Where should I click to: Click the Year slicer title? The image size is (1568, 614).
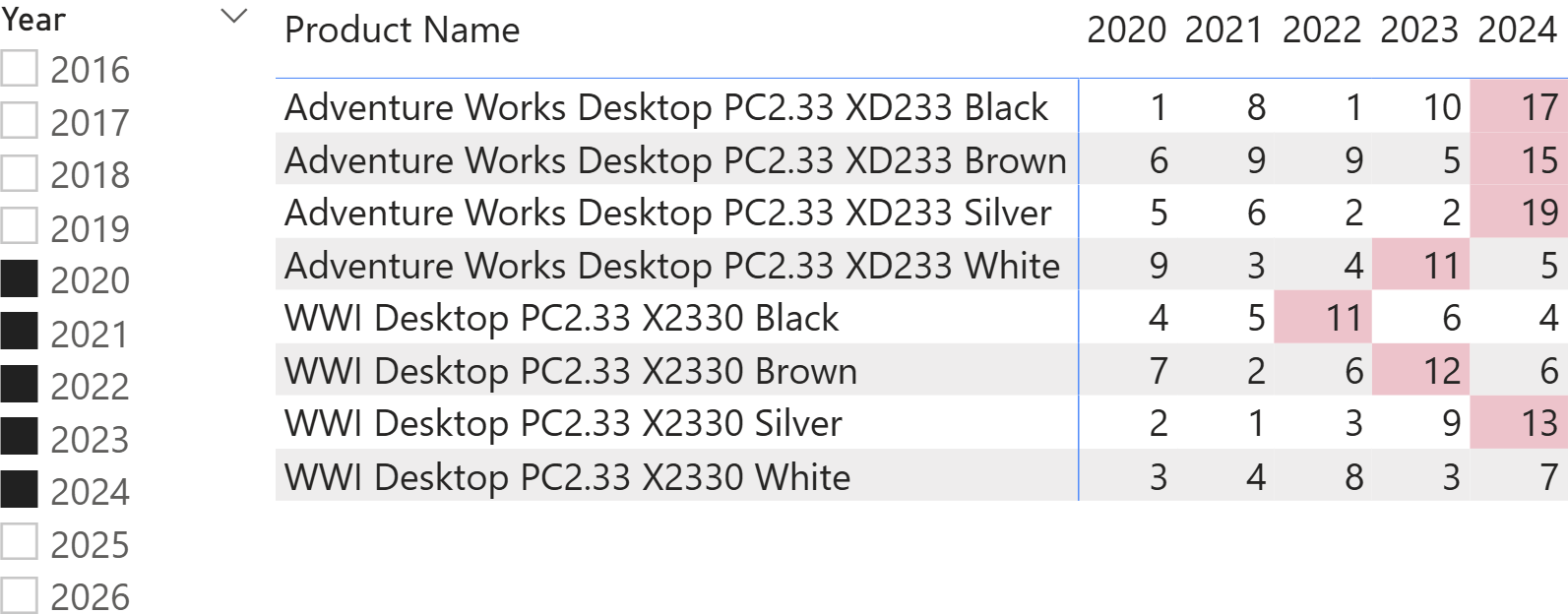(33, 19)
